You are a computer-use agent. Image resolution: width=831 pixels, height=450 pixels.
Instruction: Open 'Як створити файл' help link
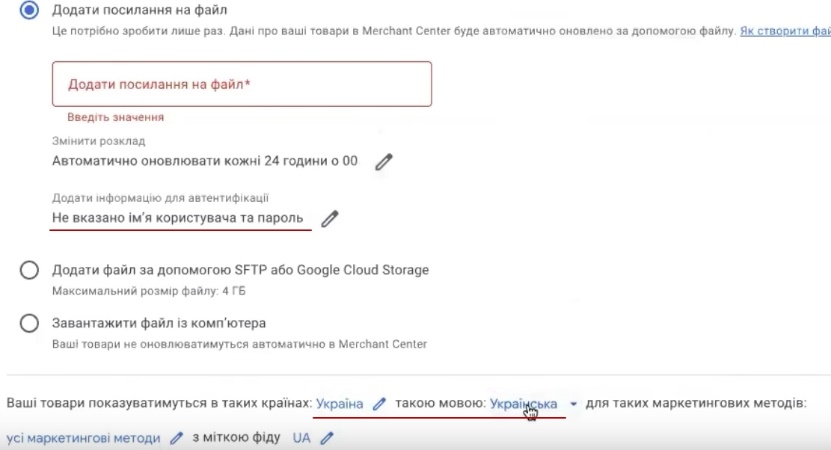point(784,32)
